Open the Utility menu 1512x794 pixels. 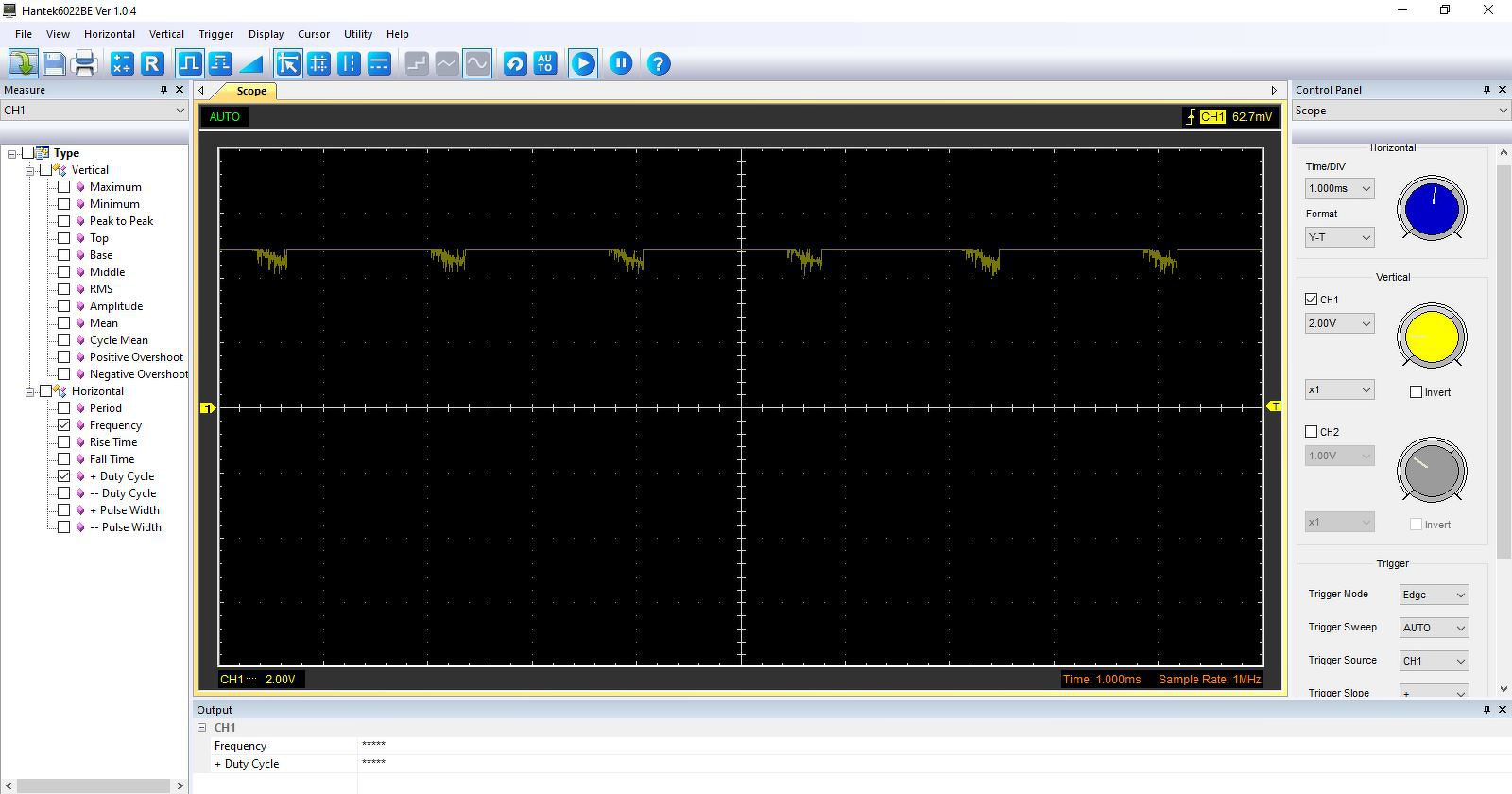pyautogui.click(x=358, y=34)
